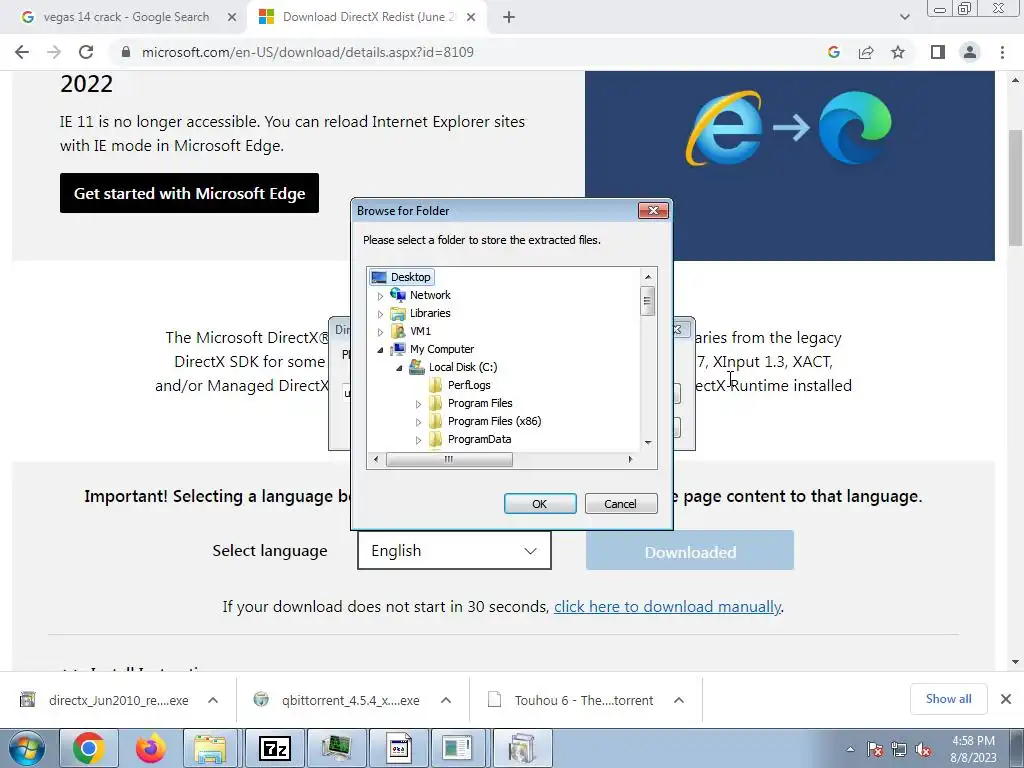Select Local Disk (C:) in the tree

[463, 367]
